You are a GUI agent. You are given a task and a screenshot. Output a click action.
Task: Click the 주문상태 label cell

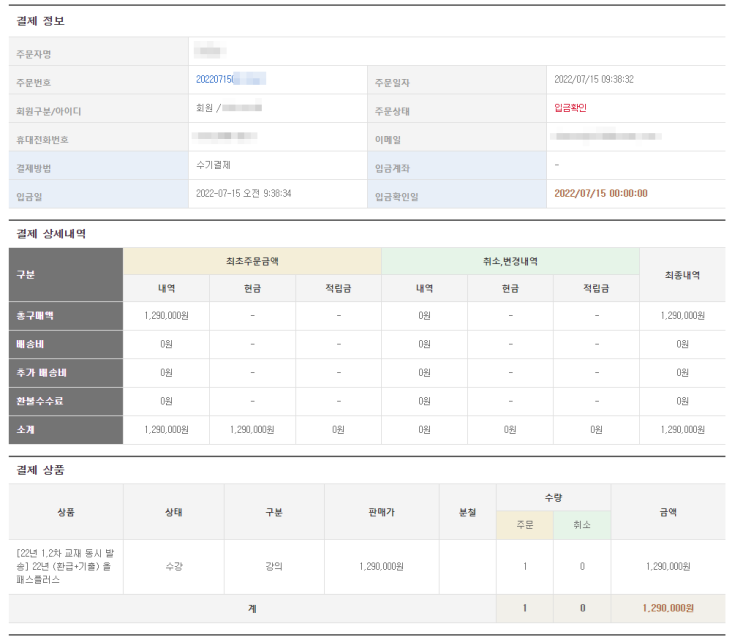pos(457,108)
